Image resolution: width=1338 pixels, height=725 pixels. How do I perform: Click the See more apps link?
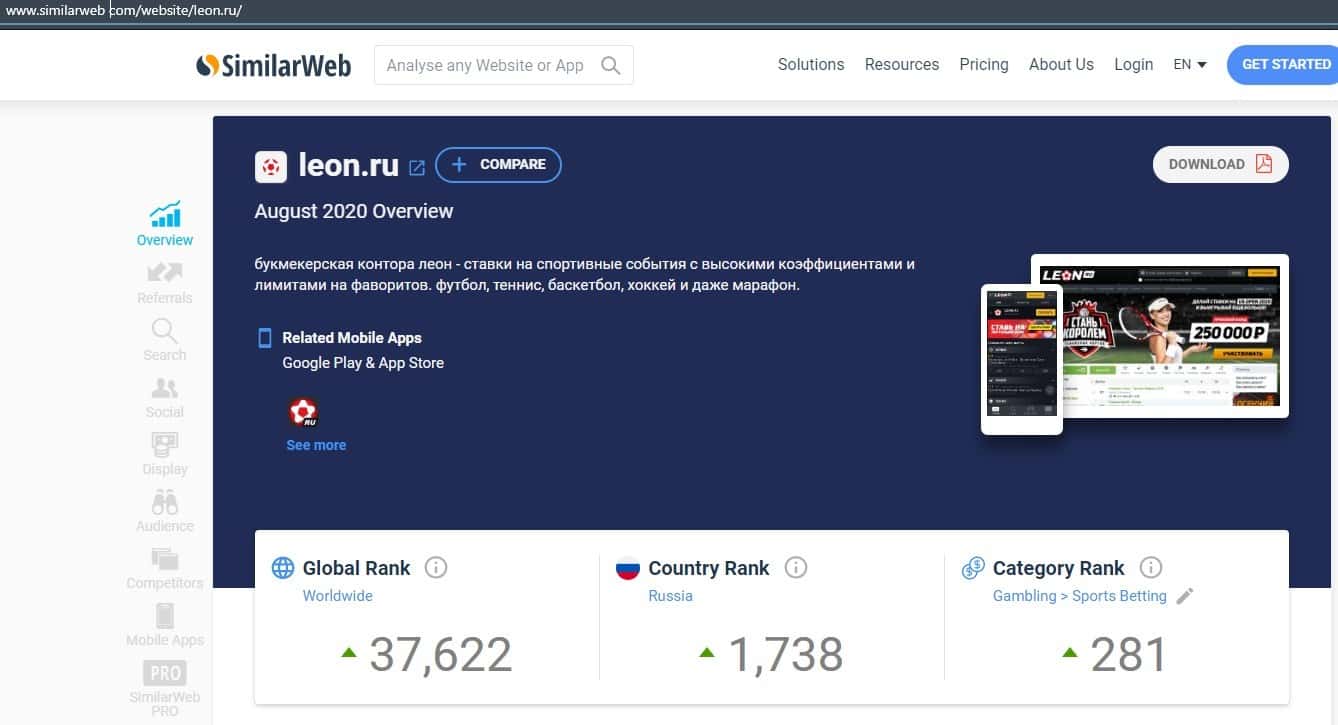pos(316,445)
